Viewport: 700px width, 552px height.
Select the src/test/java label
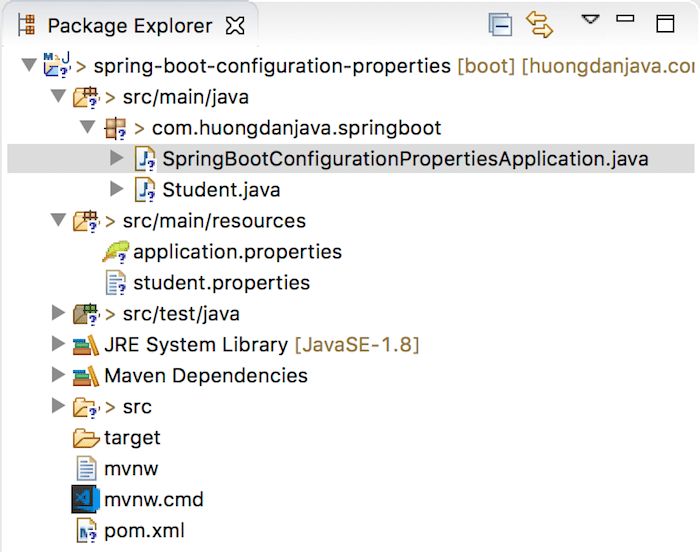pyautogui.click(x=181, y=314)
